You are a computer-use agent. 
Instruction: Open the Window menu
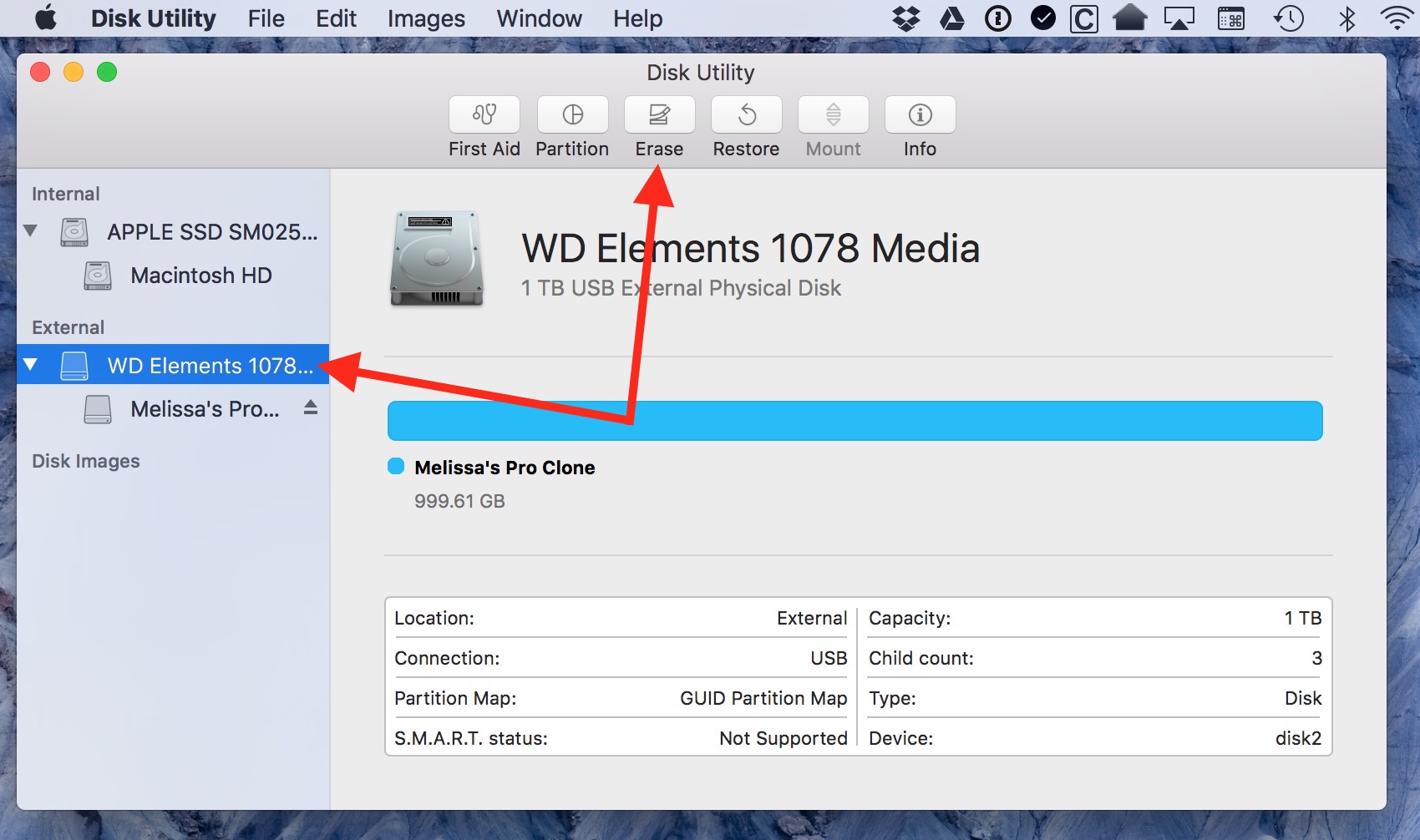click(540, 18)
